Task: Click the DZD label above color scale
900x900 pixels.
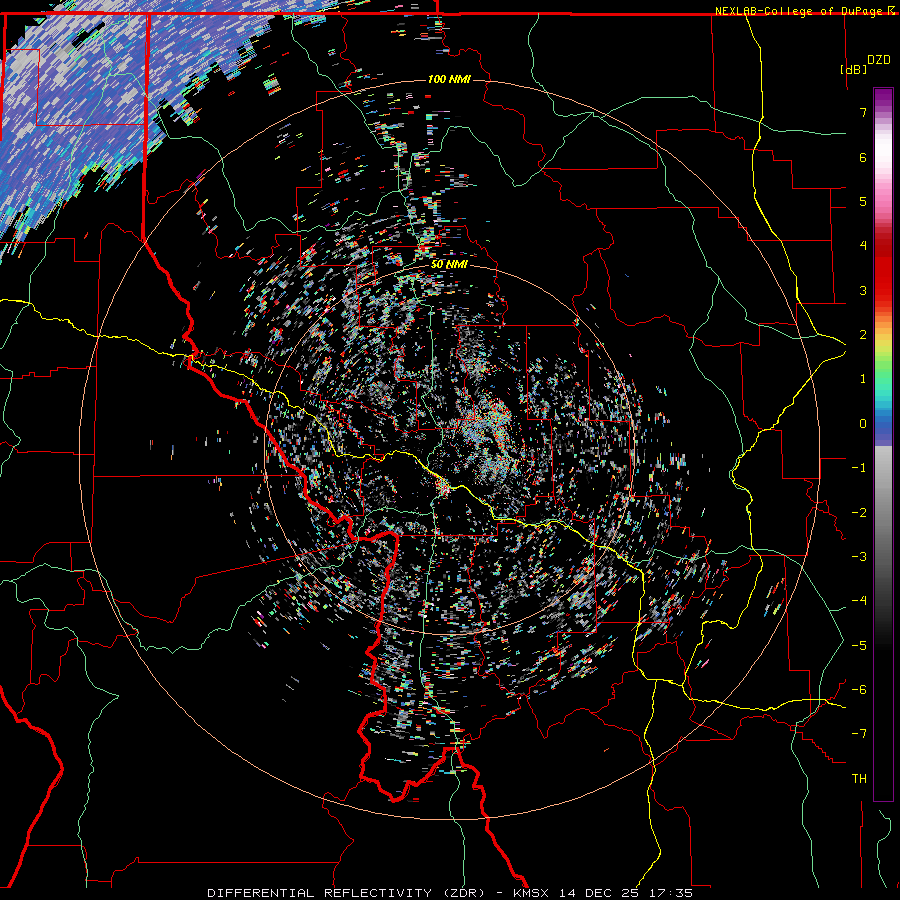Action: (x=879, y=60)
